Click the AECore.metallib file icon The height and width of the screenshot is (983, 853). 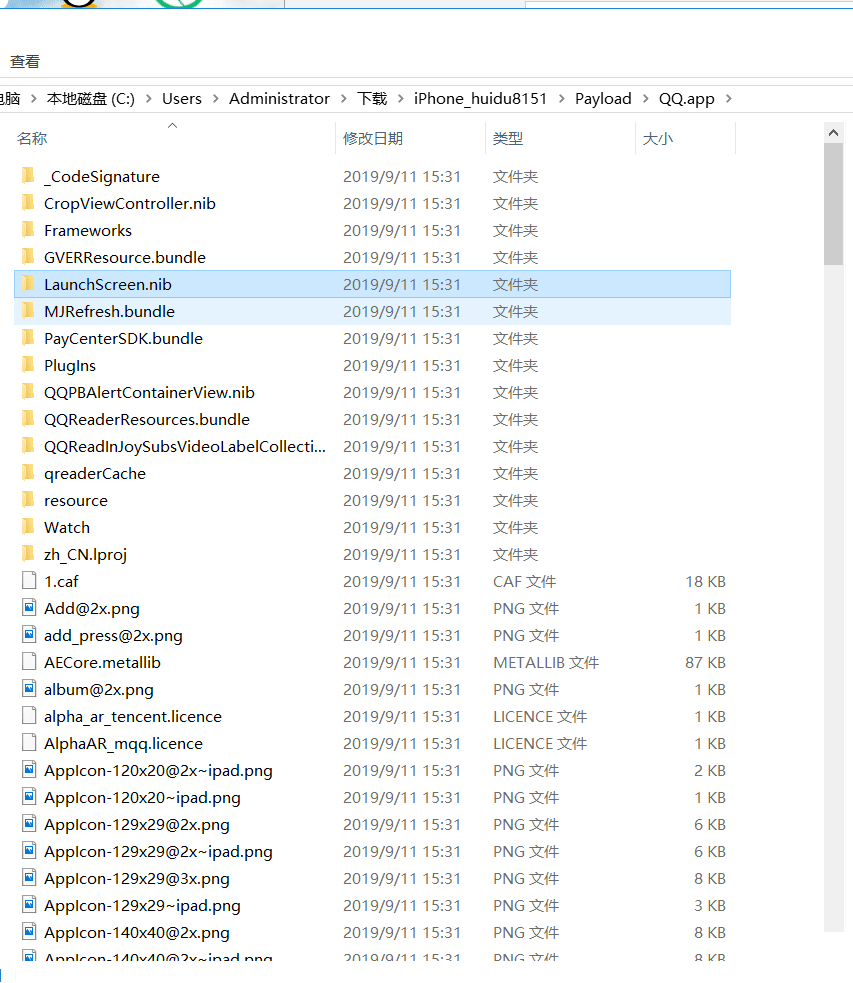click(x=29, y=661)
